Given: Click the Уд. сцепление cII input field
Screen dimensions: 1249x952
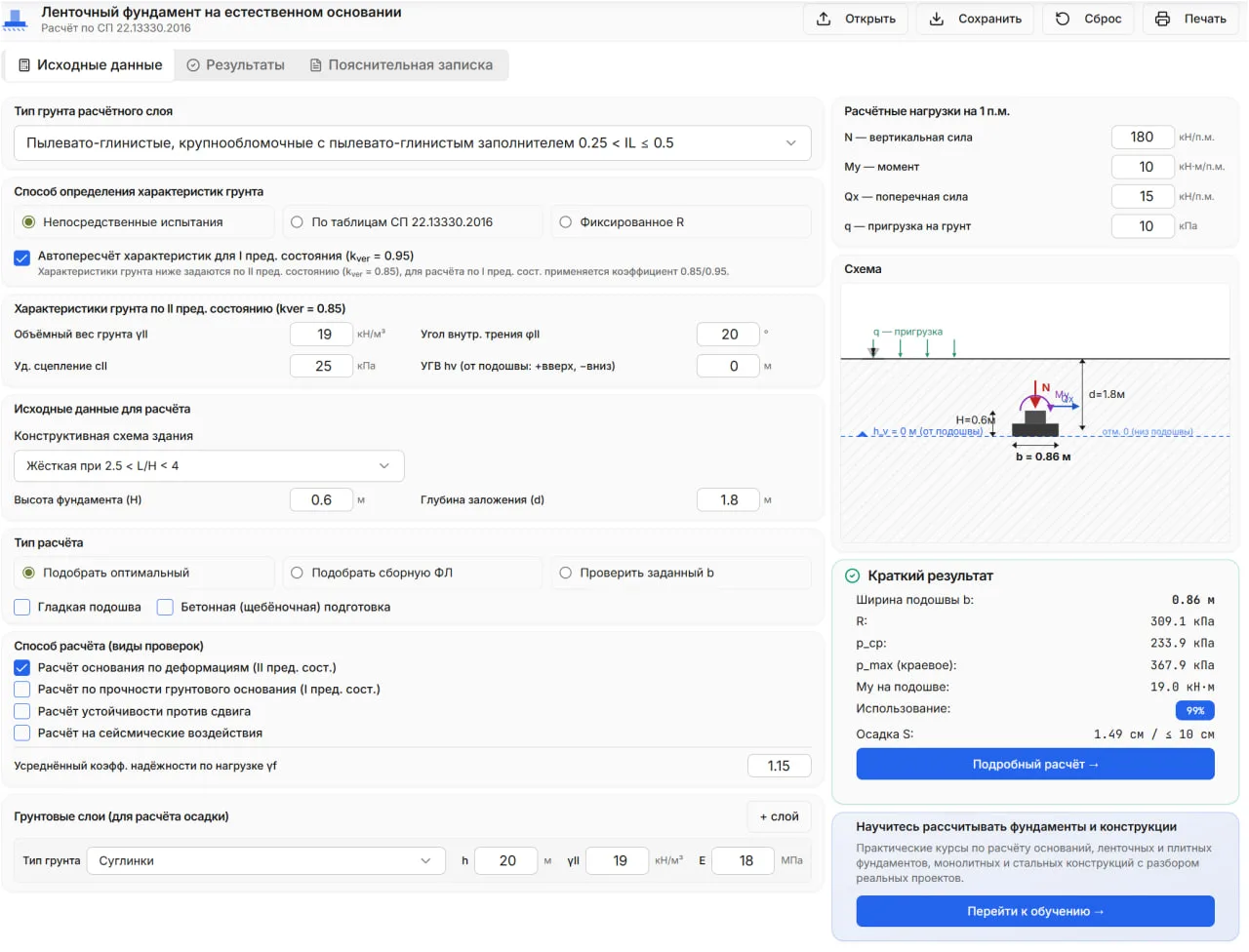Looking at the screenshot, I should (x=321, y=367).
